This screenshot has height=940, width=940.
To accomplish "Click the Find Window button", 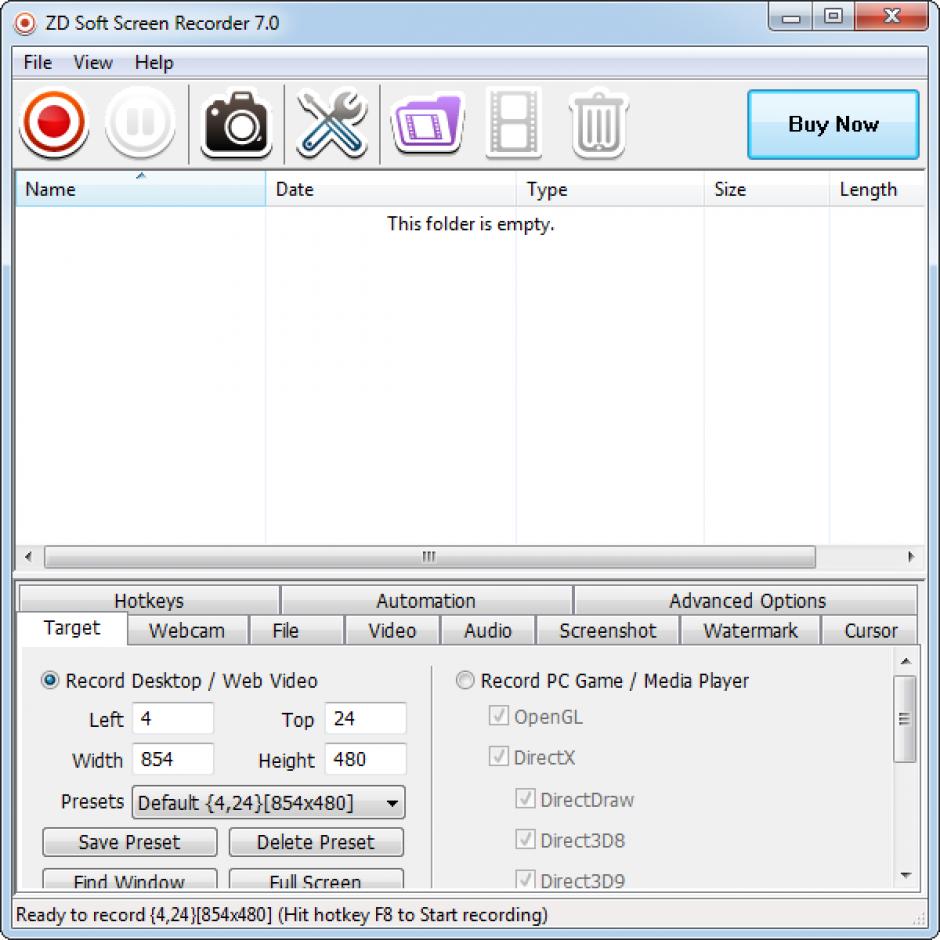I will (129, 879).
